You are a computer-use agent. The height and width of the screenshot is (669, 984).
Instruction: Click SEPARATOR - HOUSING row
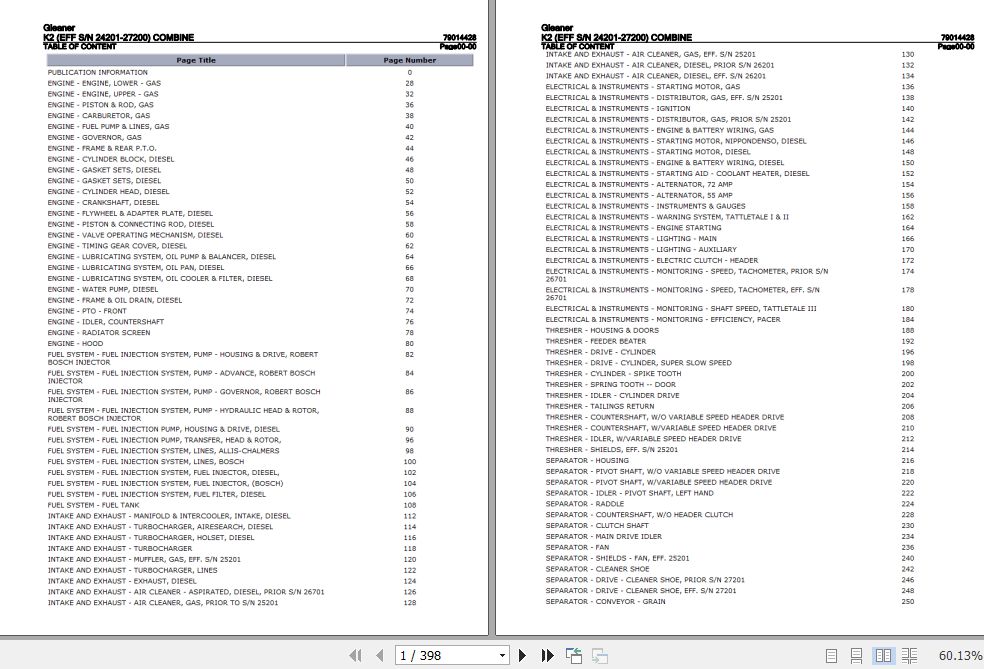pyautogui.click(x=587, y=460)
